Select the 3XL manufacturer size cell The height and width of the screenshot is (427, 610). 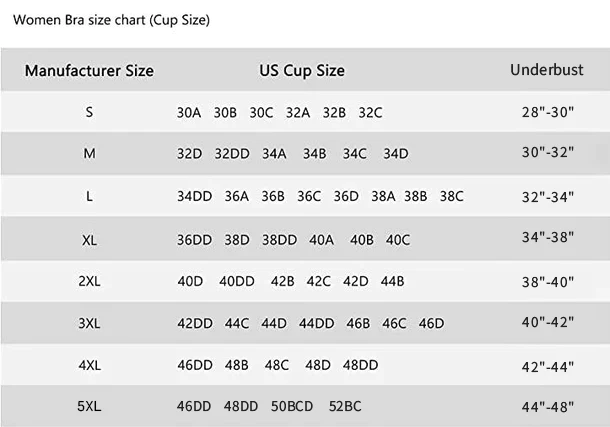pyautogui.click(x=89, y=323)
